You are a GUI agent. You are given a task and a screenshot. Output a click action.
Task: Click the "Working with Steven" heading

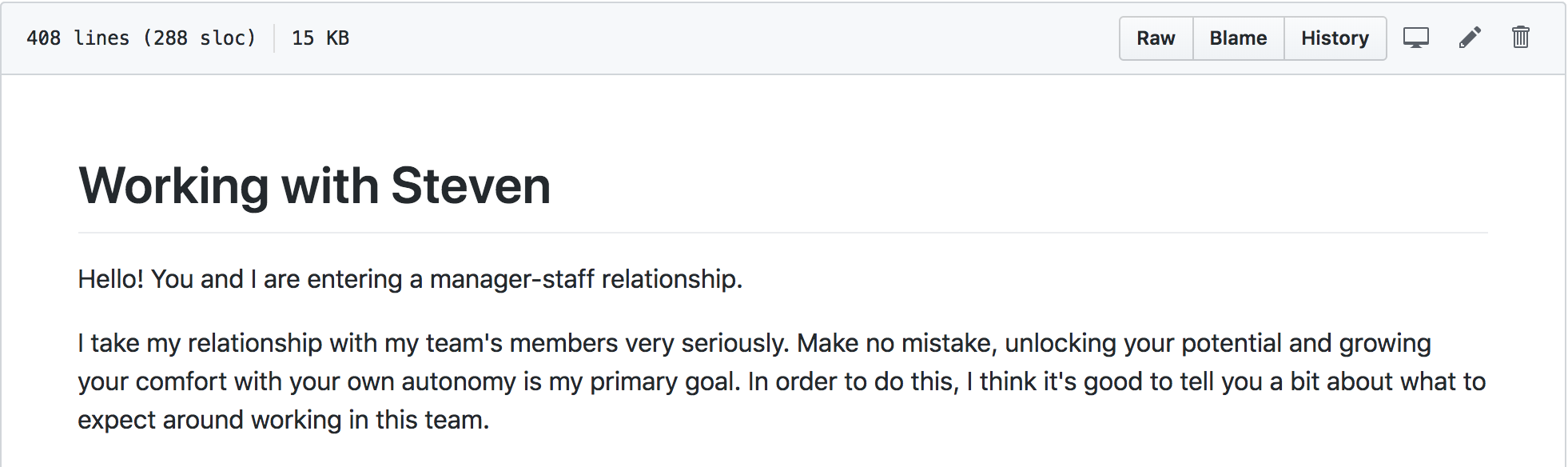tap(314, 186)
